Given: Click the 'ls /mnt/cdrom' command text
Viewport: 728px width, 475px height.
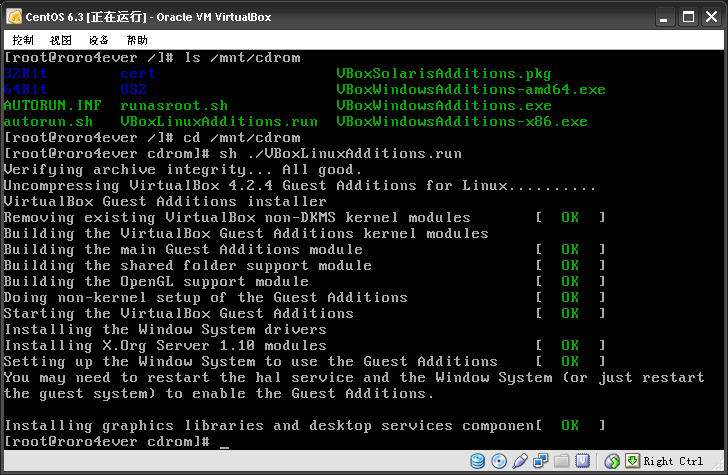Looking at the screenshot, I should [242, 58].
